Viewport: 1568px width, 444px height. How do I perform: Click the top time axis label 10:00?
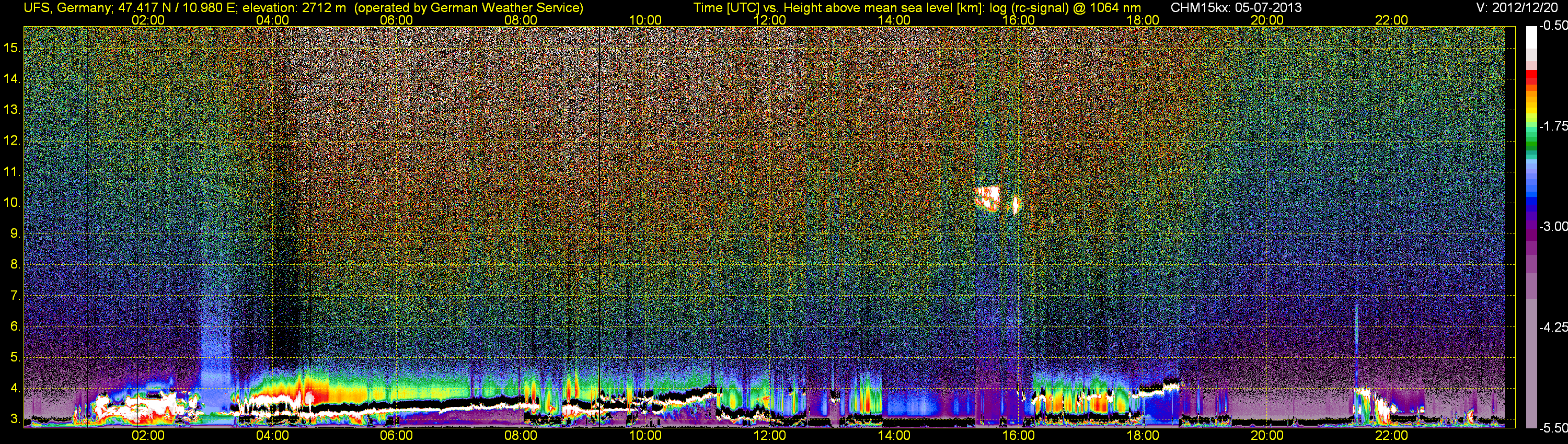point(645,20)
